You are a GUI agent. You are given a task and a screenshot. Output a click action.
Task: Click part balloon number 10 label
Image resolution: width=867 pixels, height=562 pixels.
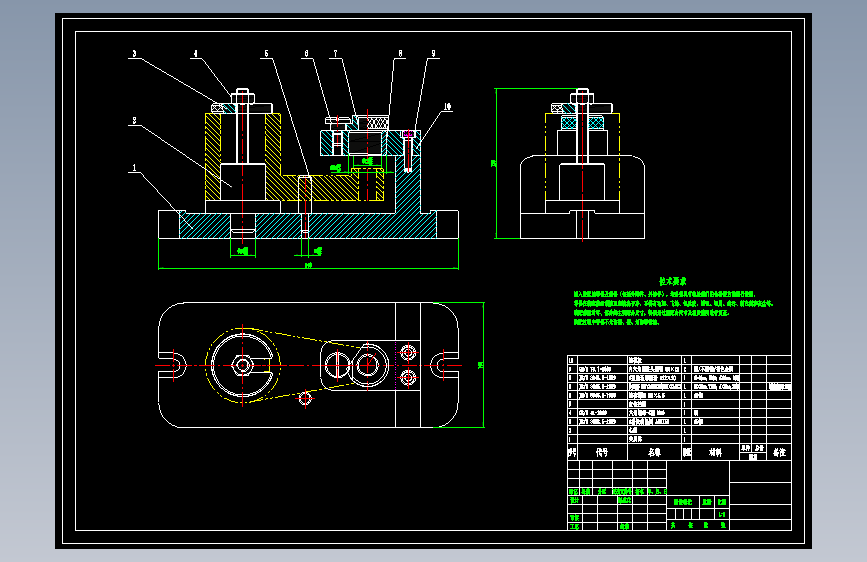(x=447, y=106)
